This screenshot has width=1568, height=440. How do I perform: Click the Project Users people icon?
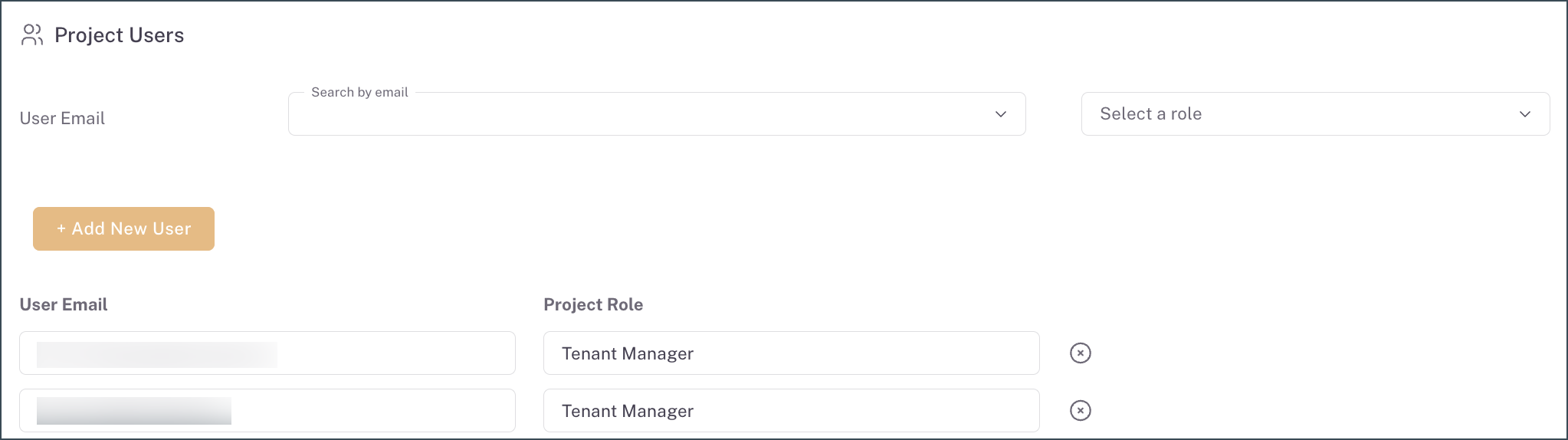tap(32, 35)
